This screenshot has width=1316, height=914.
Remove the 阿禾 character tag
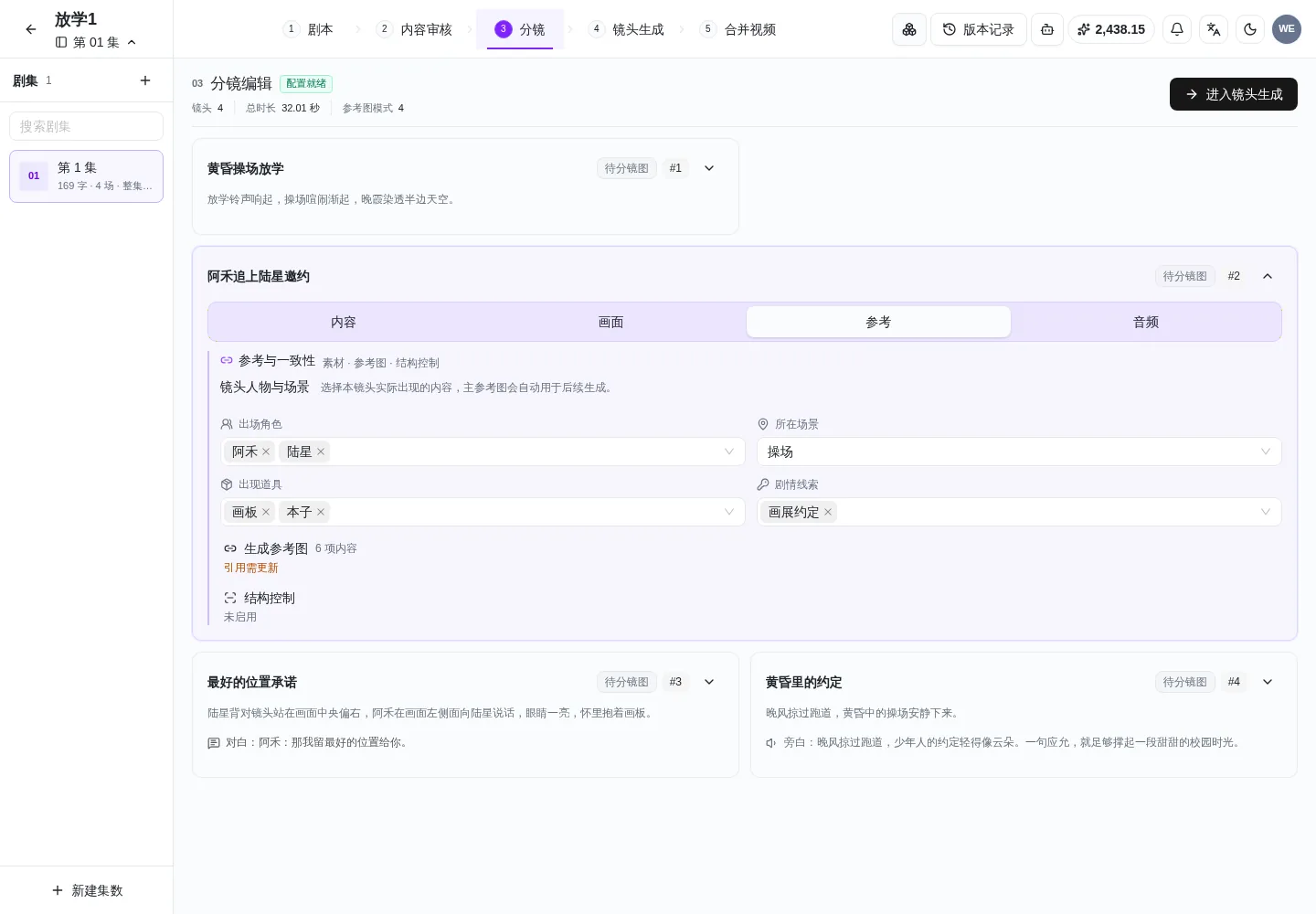click(x=266, y=452)
